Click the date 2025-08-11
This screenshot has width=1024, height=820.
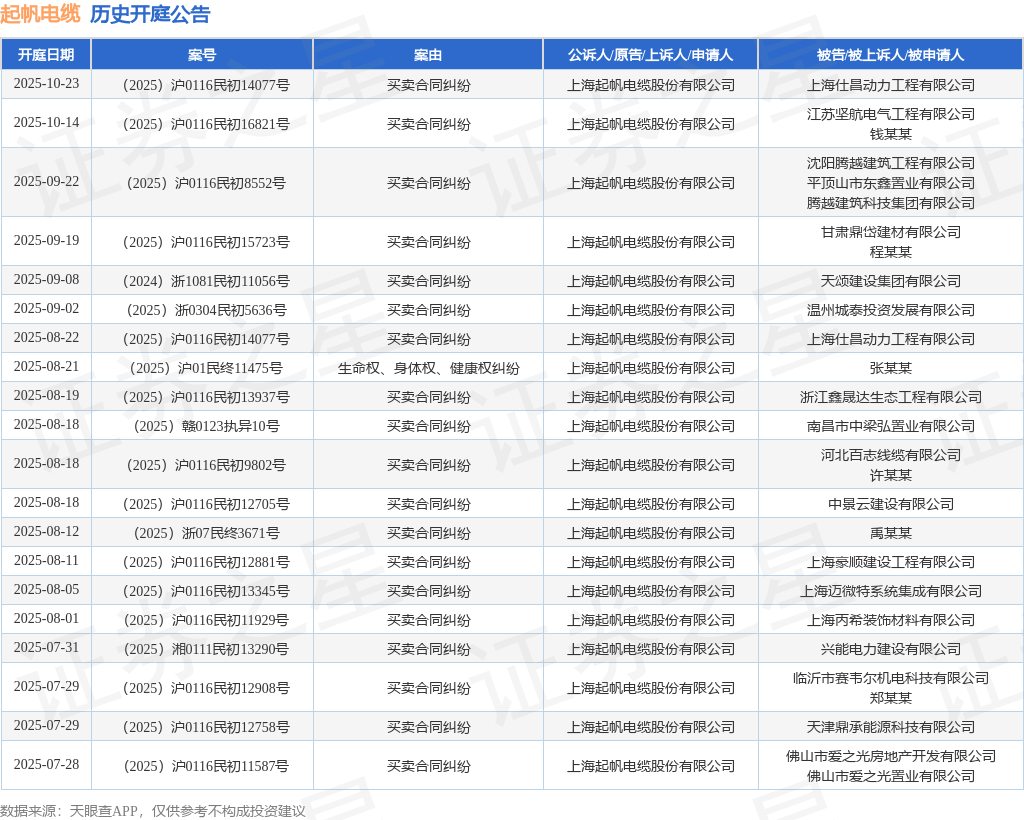point(46,561)
